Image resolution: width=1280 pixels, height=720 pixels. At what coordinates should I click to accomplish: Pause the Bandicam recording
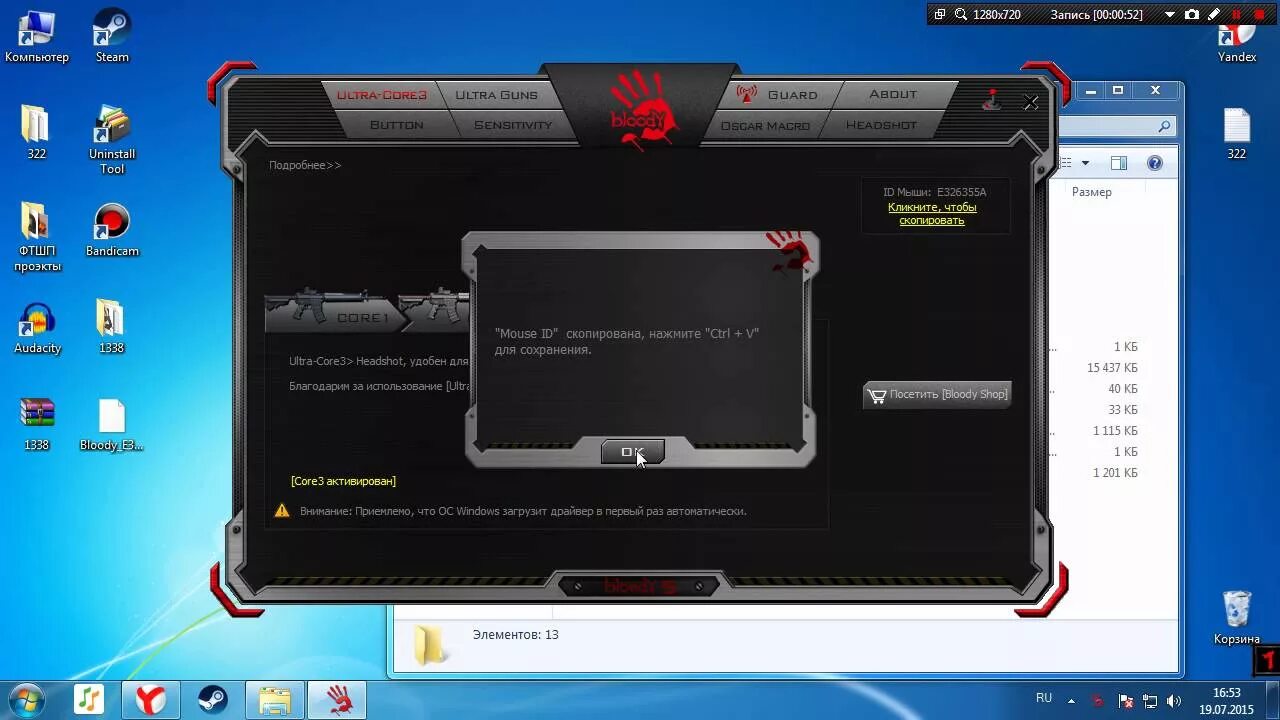click(1238, 14)
